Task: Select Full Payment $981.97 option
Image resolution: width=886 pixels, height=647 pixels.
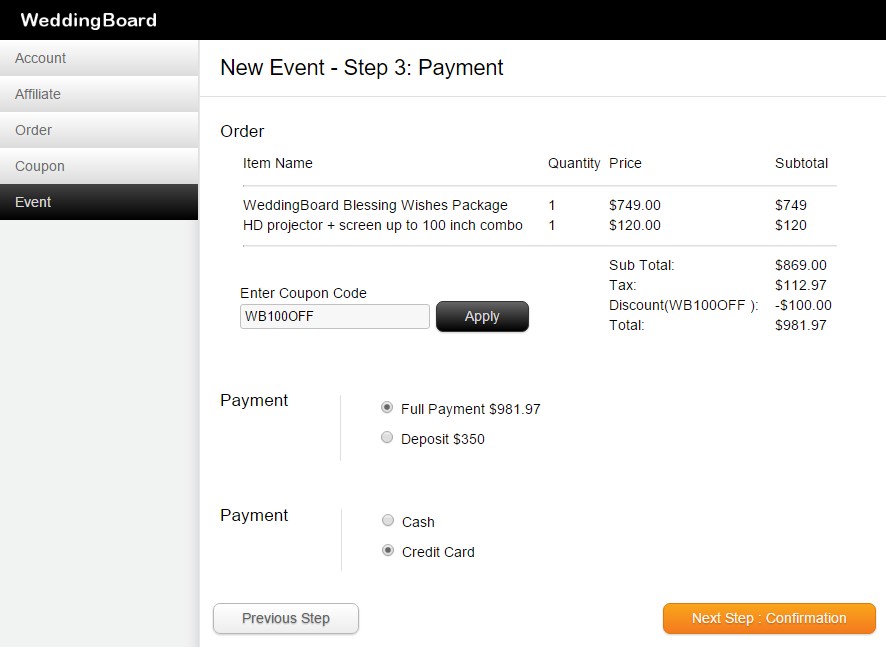Action: pyautogui.click(x=387, y=407)
